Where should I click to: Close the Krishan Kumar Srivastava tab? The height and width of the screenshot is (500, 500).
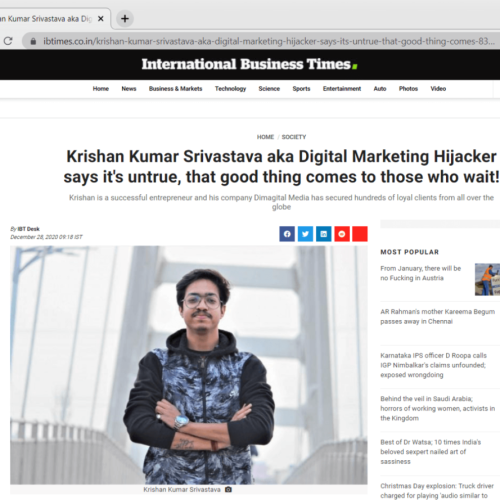(x=101, y=19)
